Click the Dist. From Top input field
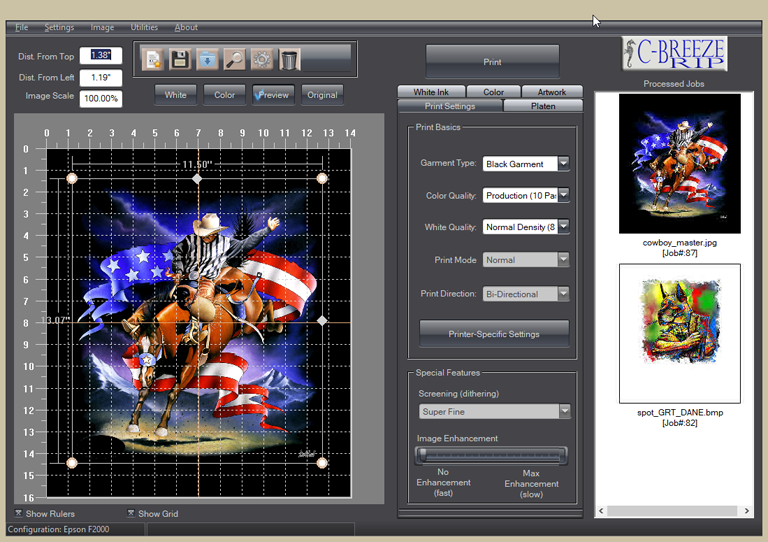 (101, 55)
